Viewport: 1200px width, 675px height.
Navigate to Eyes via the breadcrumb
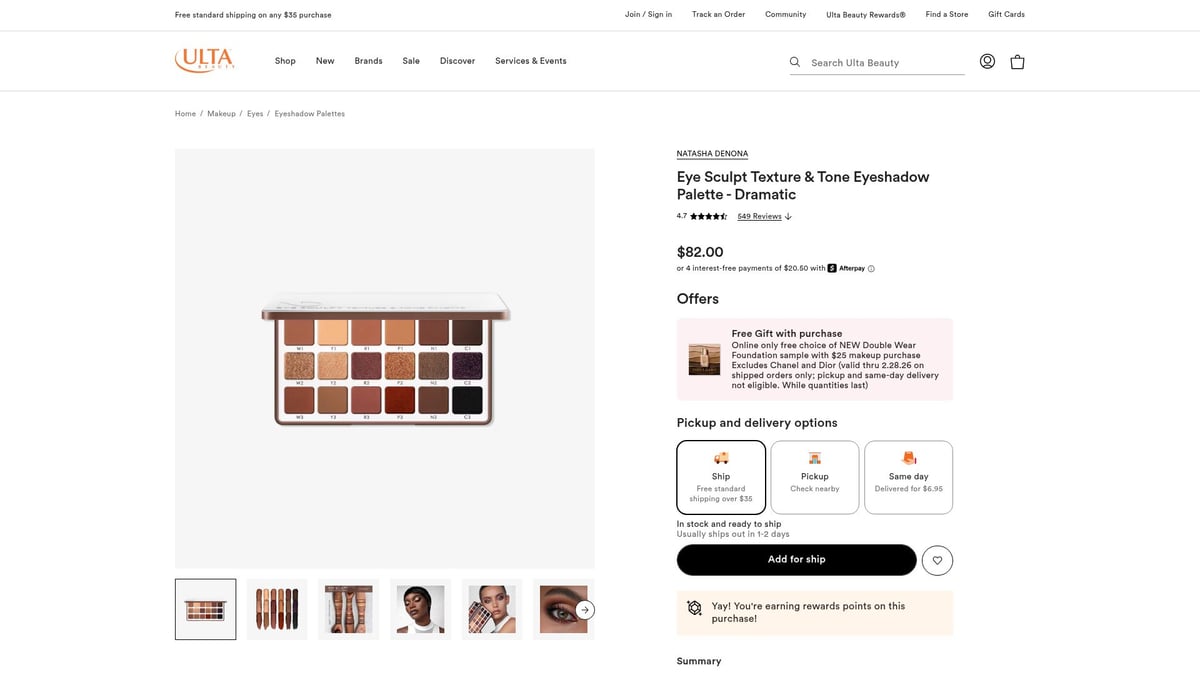255,113
